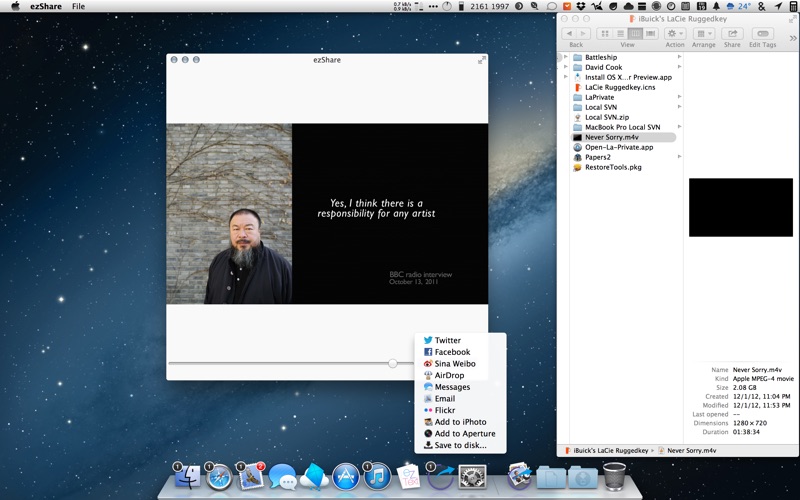This screenshot has height=500, width=800.
Task: Switch Finder to column view
Action: (635, 34)
